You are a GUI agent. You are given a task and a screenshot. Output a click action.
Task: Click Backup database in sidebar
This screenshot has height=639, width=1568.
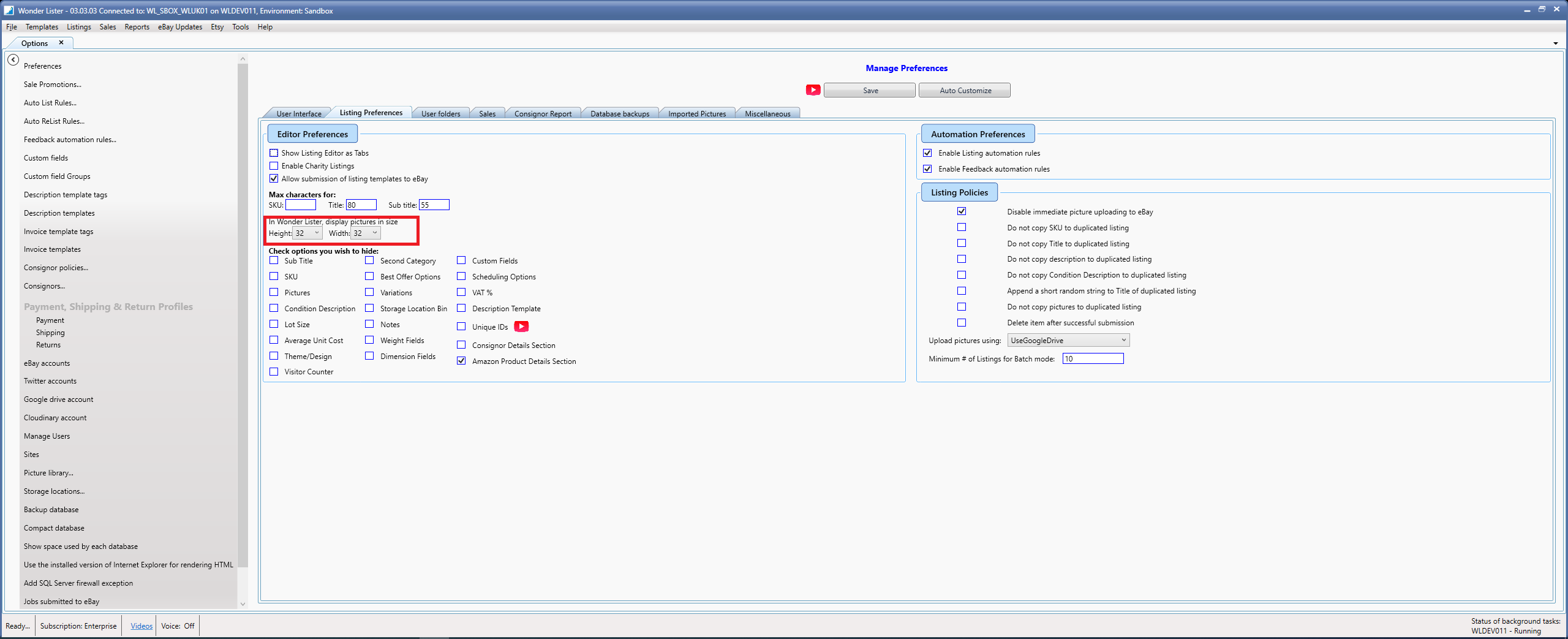coord(51,510)
